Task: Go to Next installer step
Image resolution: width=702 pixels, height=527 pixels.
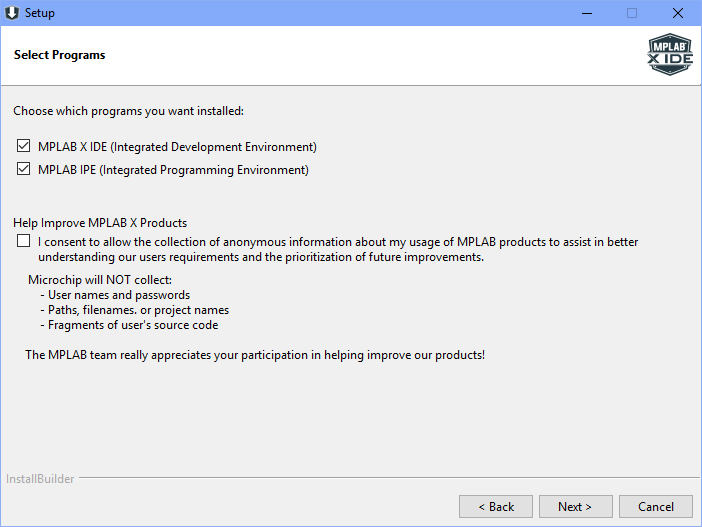Action: point(575,506)
